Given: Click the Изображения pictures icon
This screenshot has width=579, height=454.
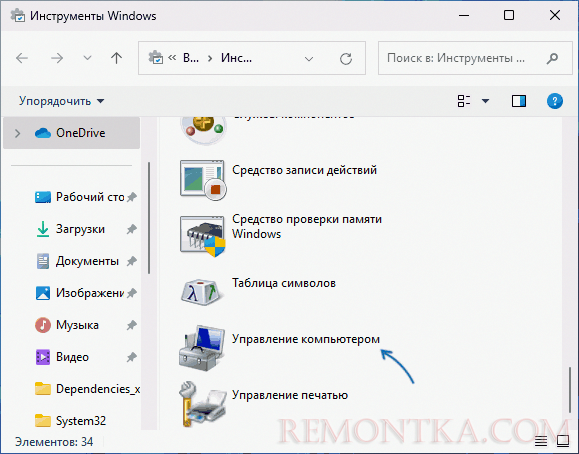Looking at the screenshot, I should pyautogui.click(x=43, y=293).
